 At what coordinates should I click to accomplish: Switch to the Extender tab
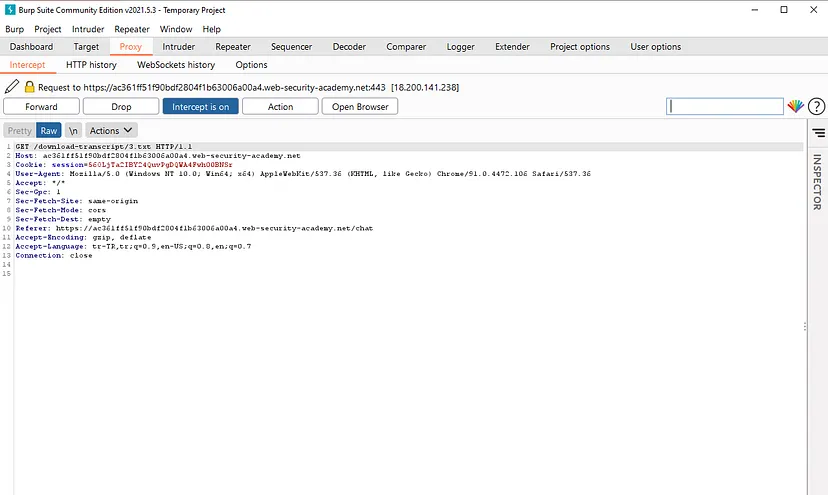(x=512, y=46)
